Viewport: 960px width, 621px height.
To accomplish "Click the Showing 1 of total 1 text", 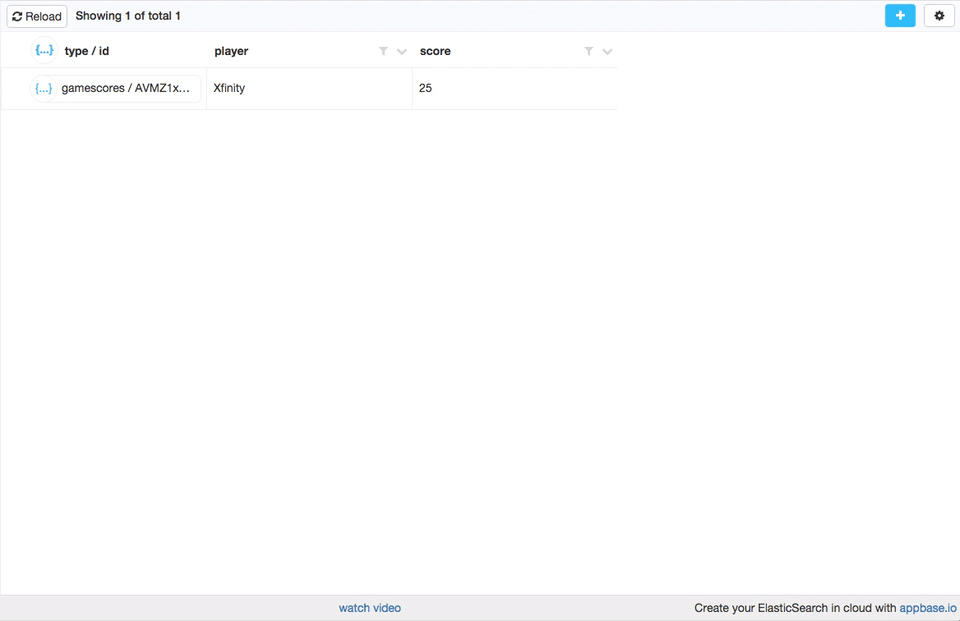I will click(128, 16).
